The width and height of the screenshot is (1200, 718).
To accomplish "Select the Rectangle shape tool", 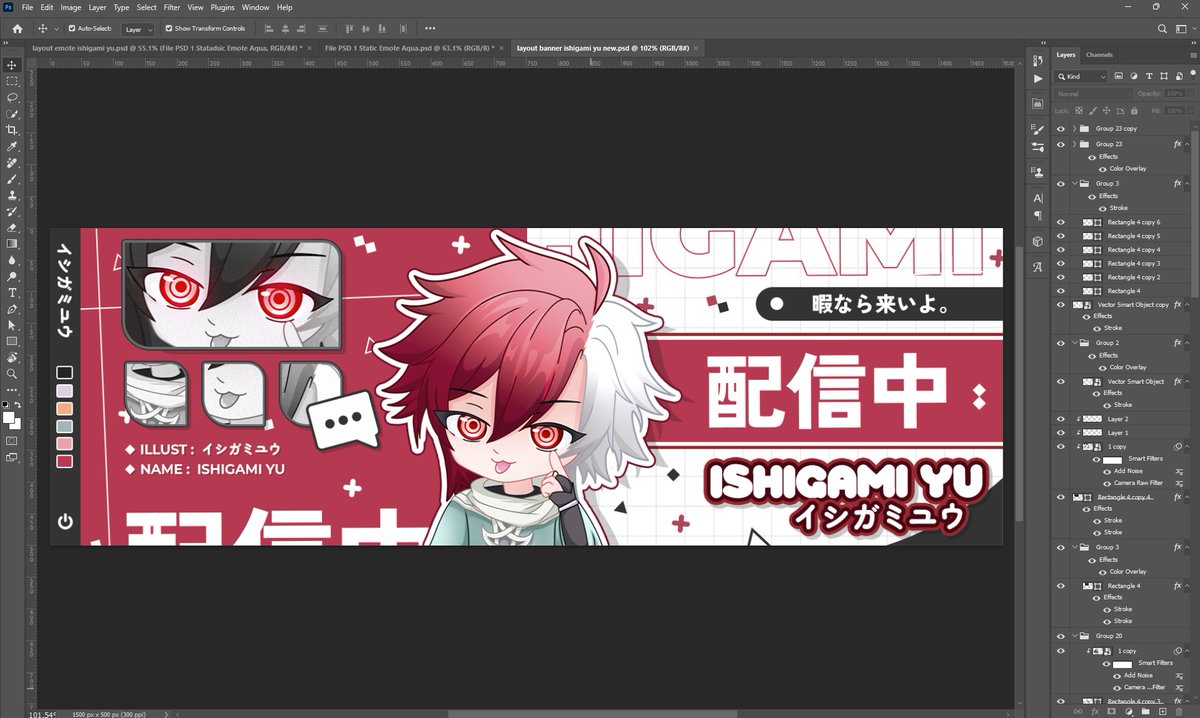I will pyautogui.click(x=12, y=340).
